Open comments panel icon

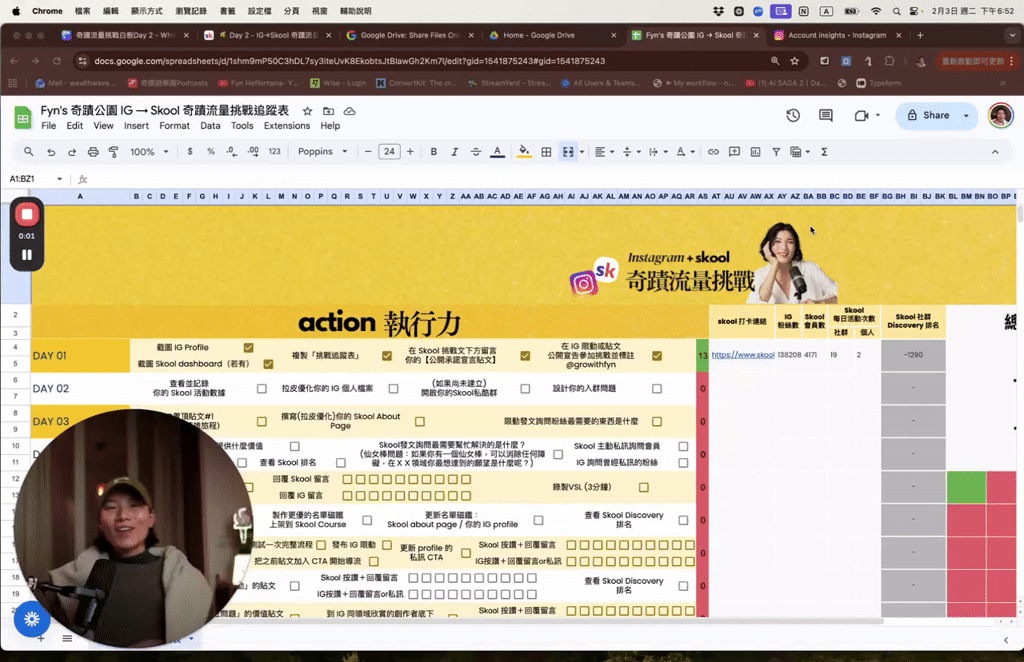pos(825,116)
